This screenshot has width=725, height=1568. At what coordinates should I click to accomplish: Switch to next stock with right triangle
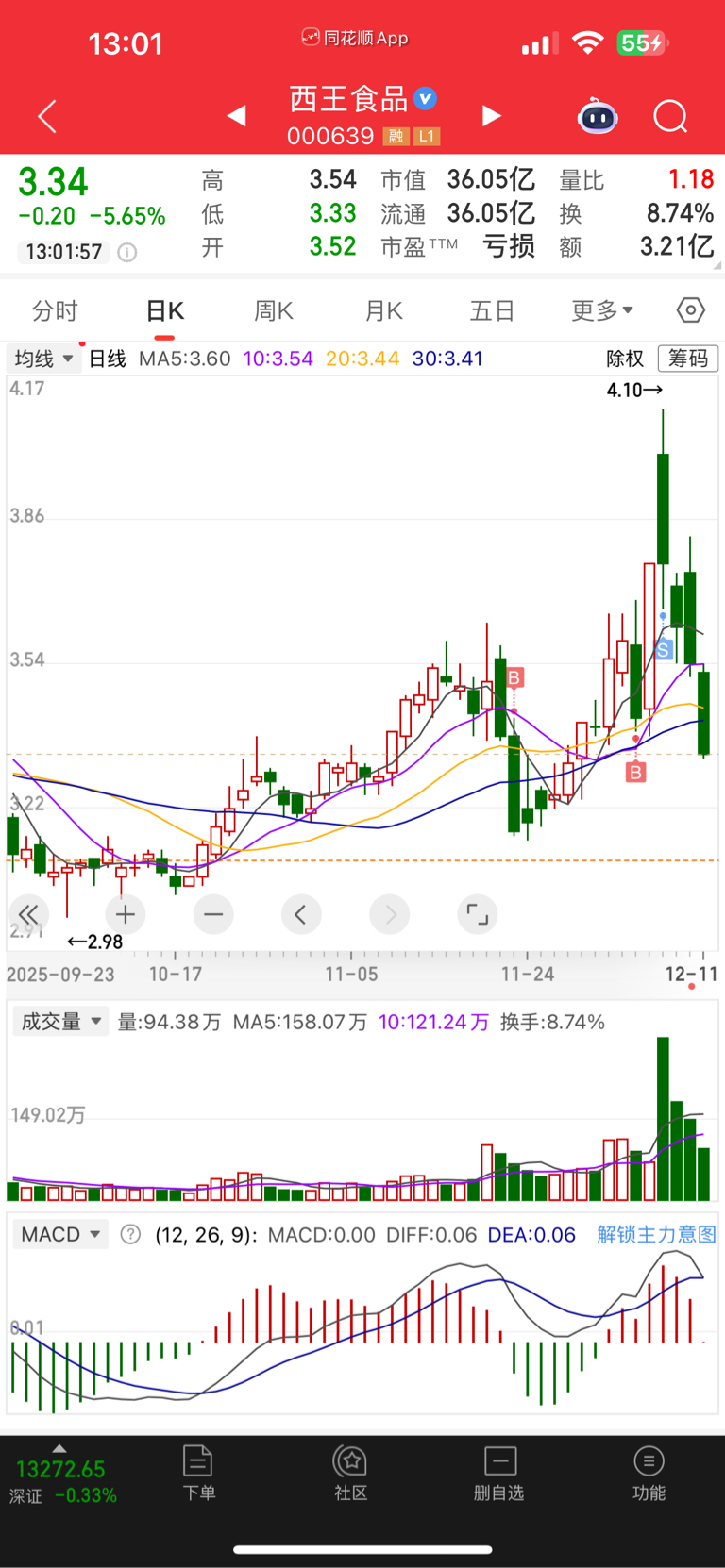[491, 115]
